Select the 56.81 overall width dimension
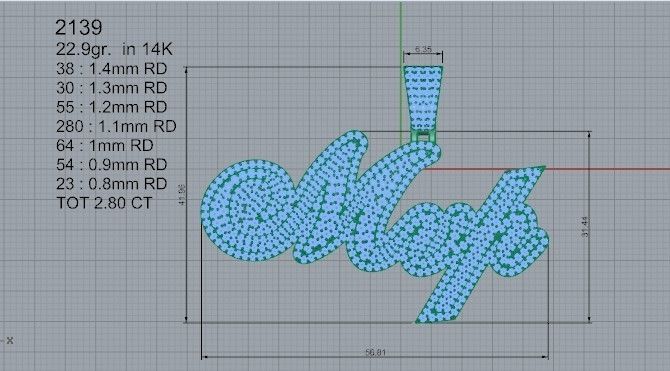670x371 pixels. tap(375, 353)
